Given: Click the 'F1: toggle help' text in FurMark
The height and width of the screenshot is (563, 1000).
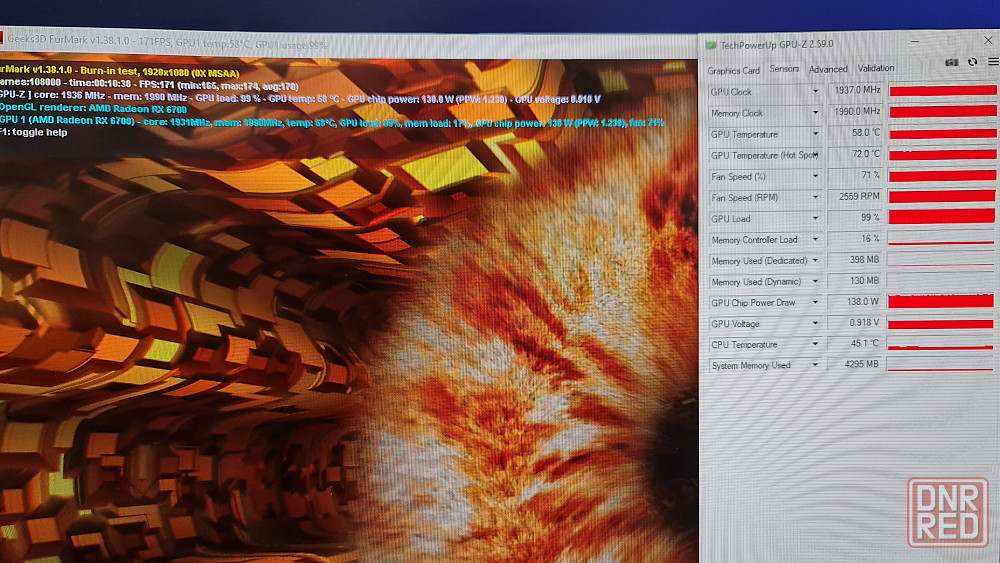Looking at the screenshot, I should click(x=34, y=133).
